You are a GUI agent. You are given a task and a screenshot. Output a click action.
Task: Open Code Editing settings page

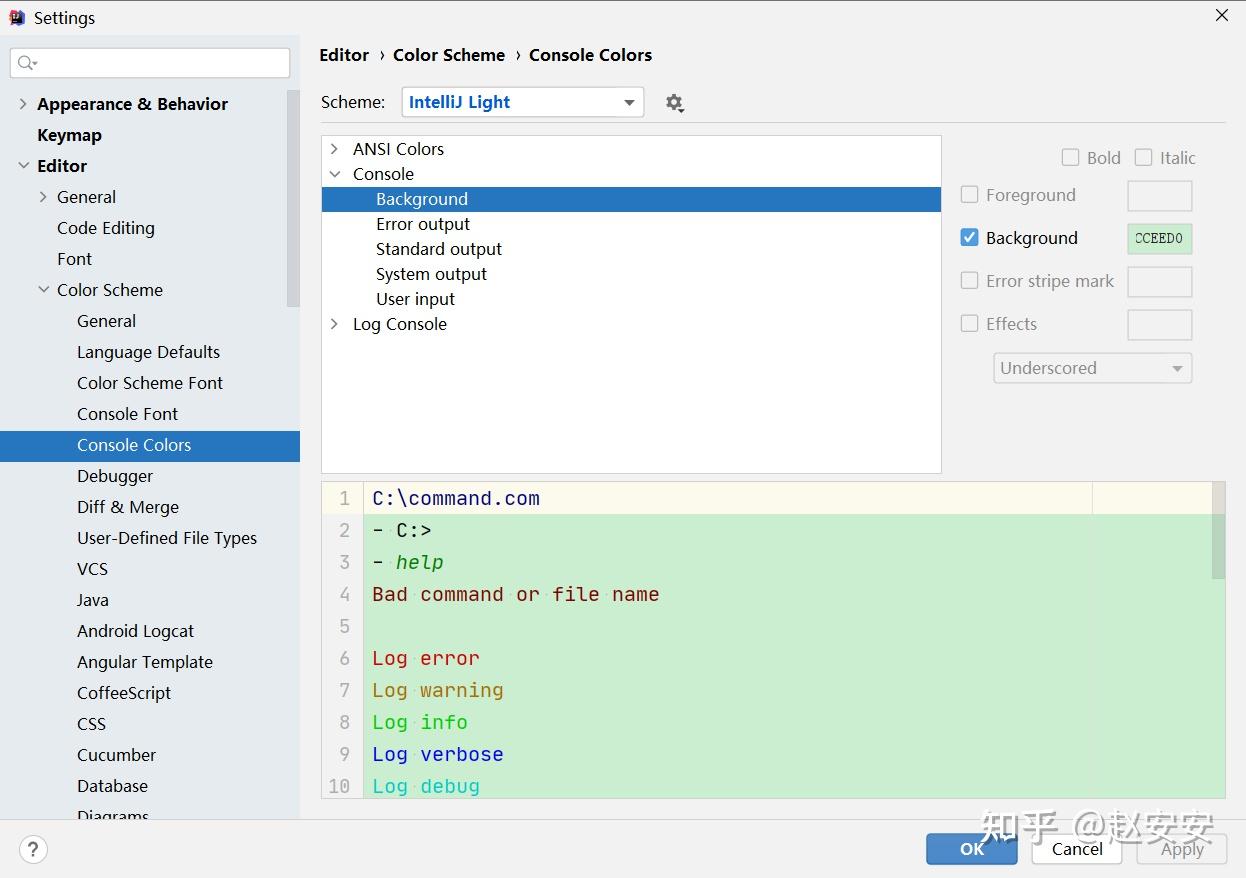click(x=106, y=228)
